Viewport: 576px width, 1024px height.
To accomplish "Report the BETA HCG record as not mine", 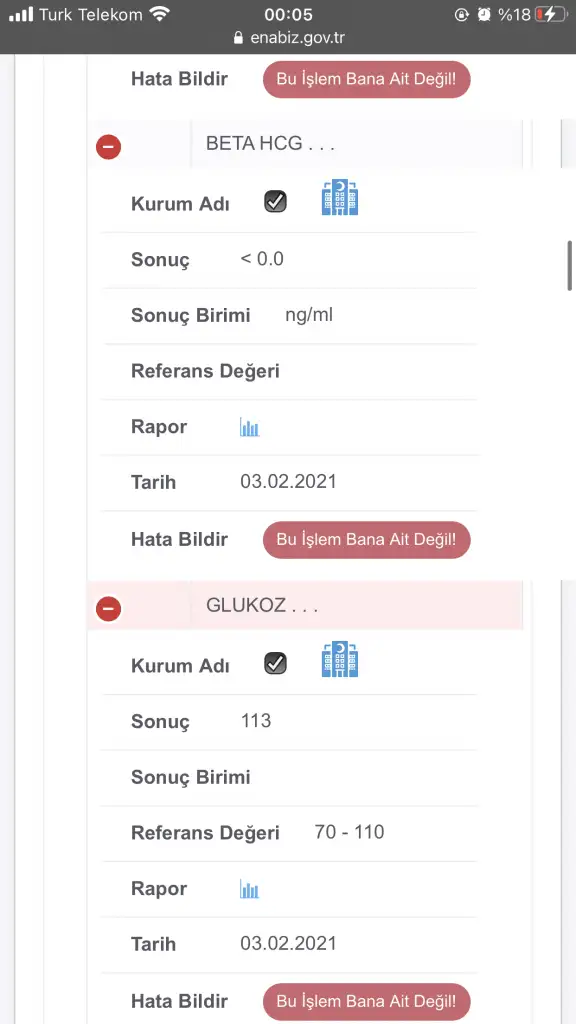I will tap(366, 540).
